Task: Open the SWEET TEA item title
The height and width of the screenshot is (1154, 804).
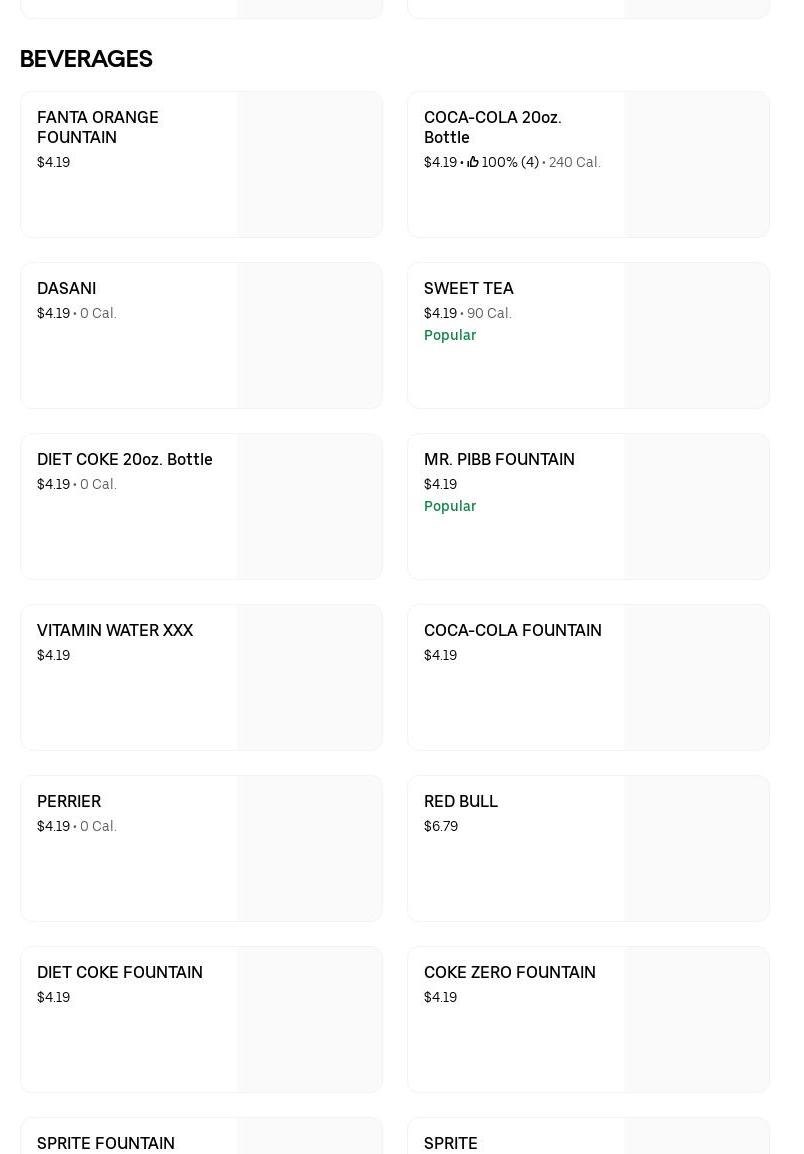Action: [x=468, y=288]
